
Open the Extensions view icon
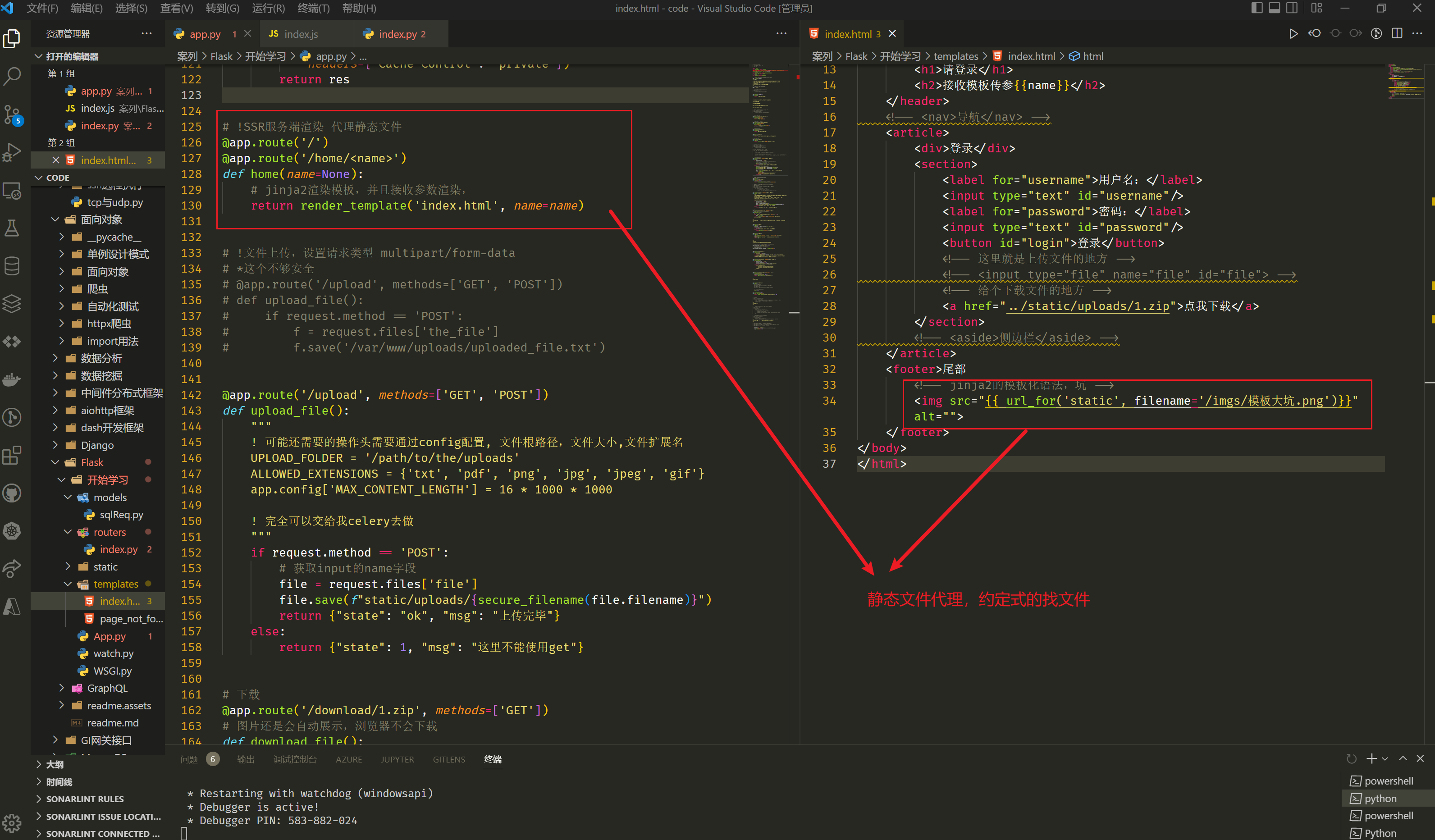(13, 455)
